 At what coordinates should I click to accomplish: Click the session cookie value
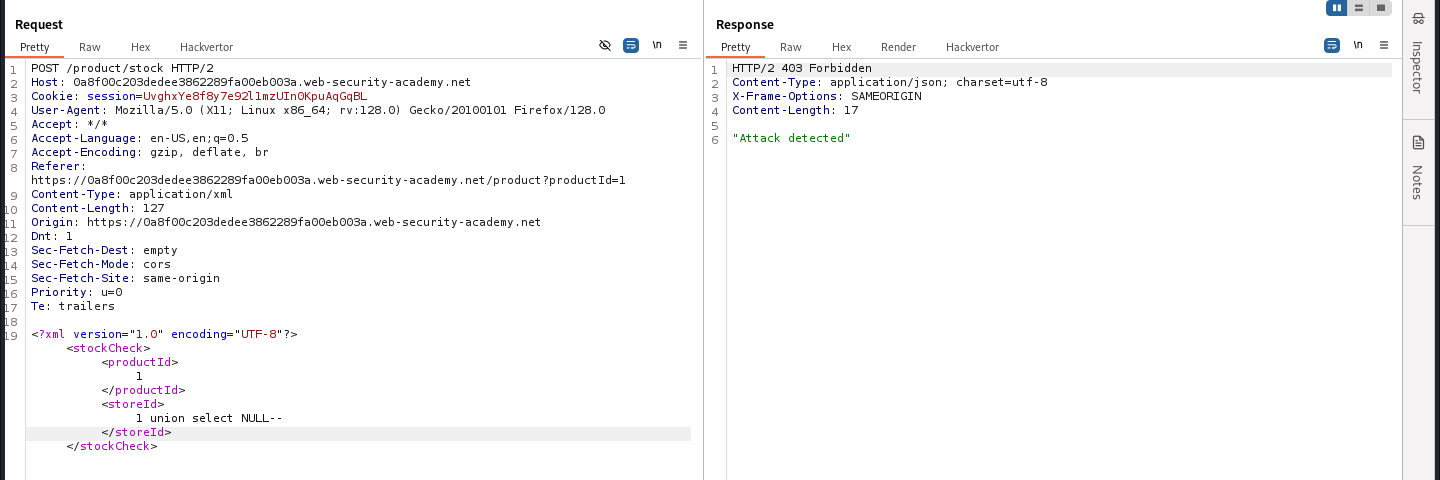(254, 96)
